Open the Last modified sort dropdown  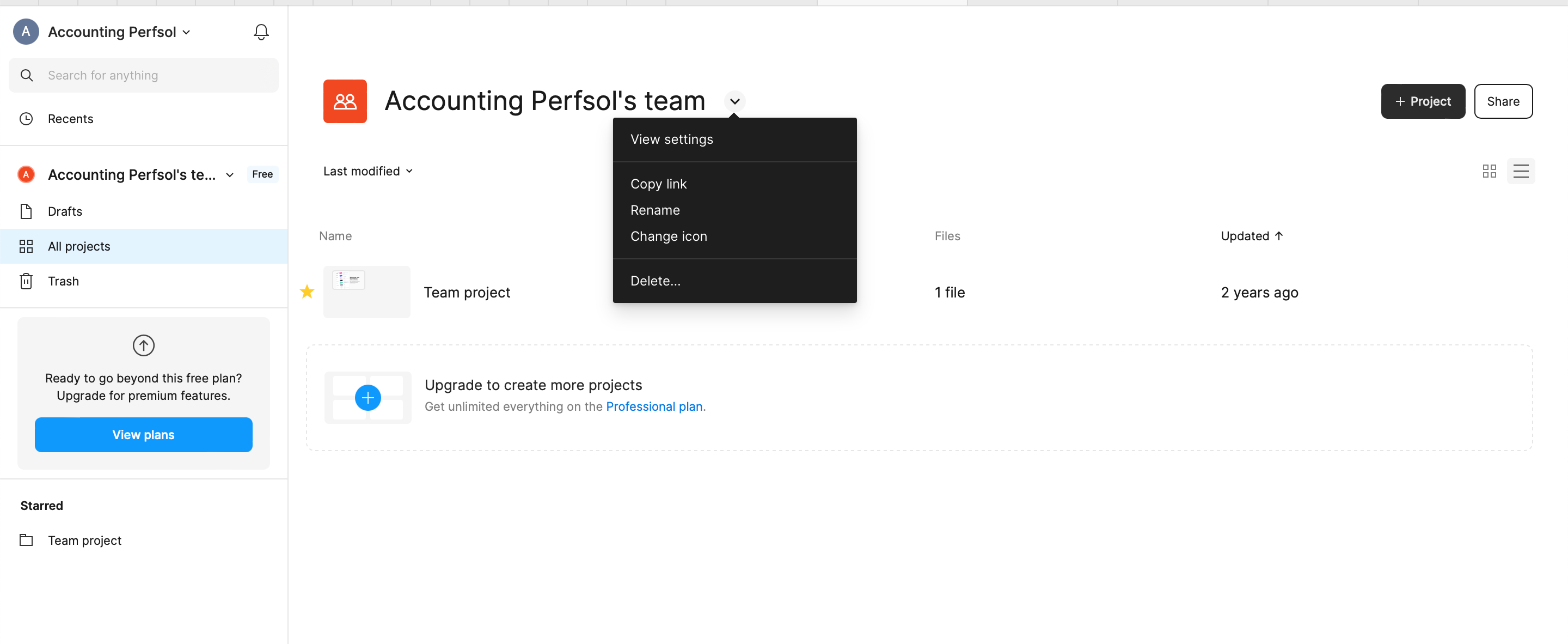coord(367,171)
